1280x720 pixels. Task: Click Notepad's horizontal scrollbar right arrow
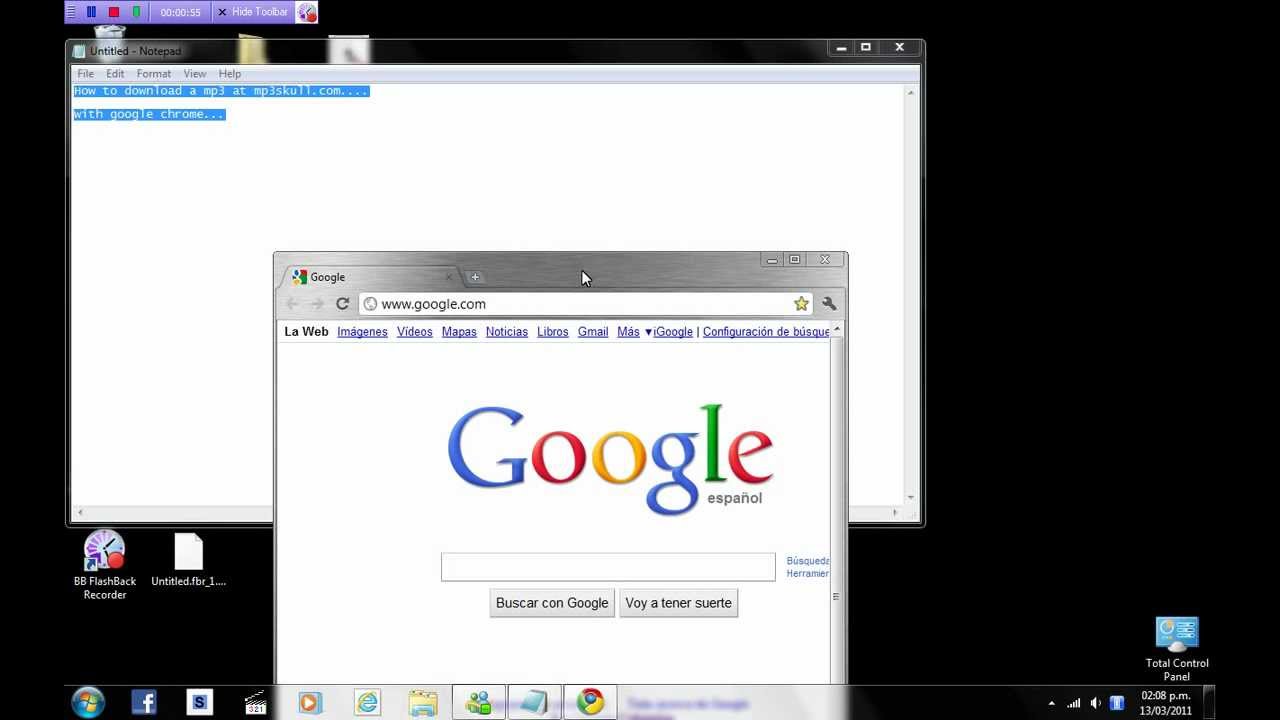coord(895,513)
